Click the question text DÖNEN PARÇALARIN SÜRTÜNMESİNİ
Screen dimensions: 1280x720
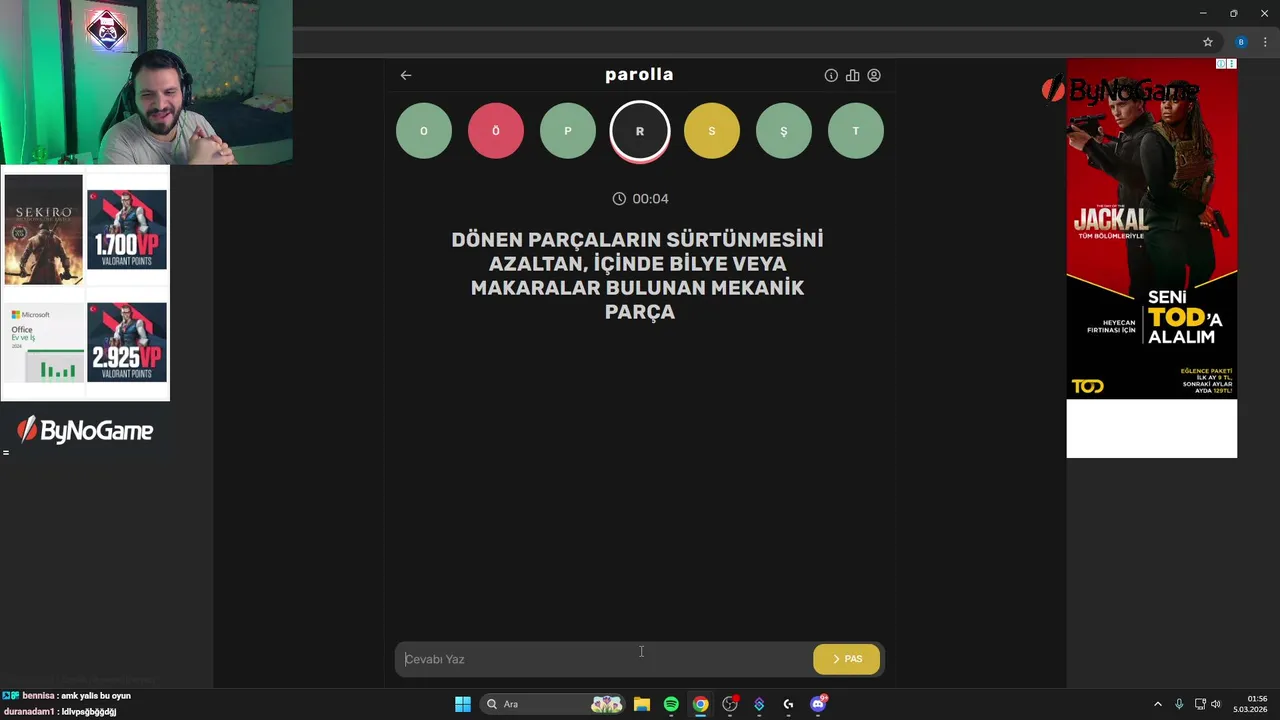pyautogui.click(x=638, y=240)
